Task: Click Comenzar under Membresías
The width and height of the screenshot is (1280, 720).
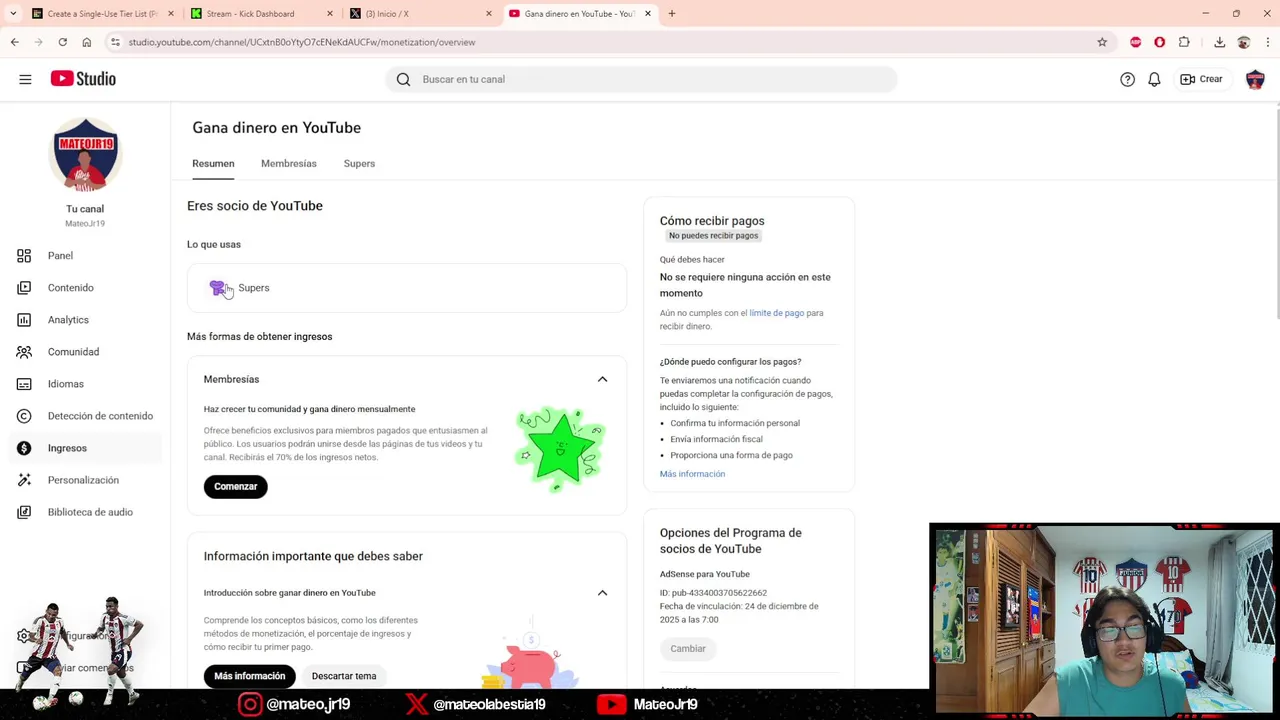Action: pos(235,486)
